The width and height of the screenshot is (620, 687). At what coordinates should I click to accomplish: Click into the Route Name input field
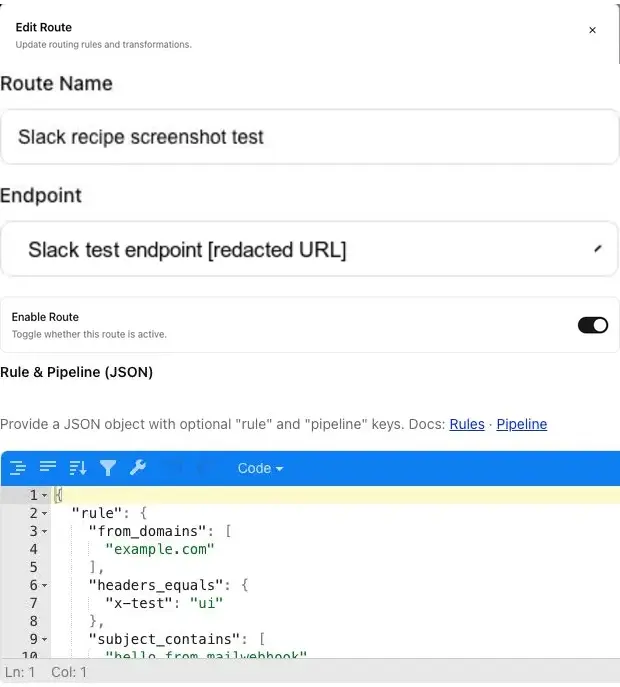point(309,137)
